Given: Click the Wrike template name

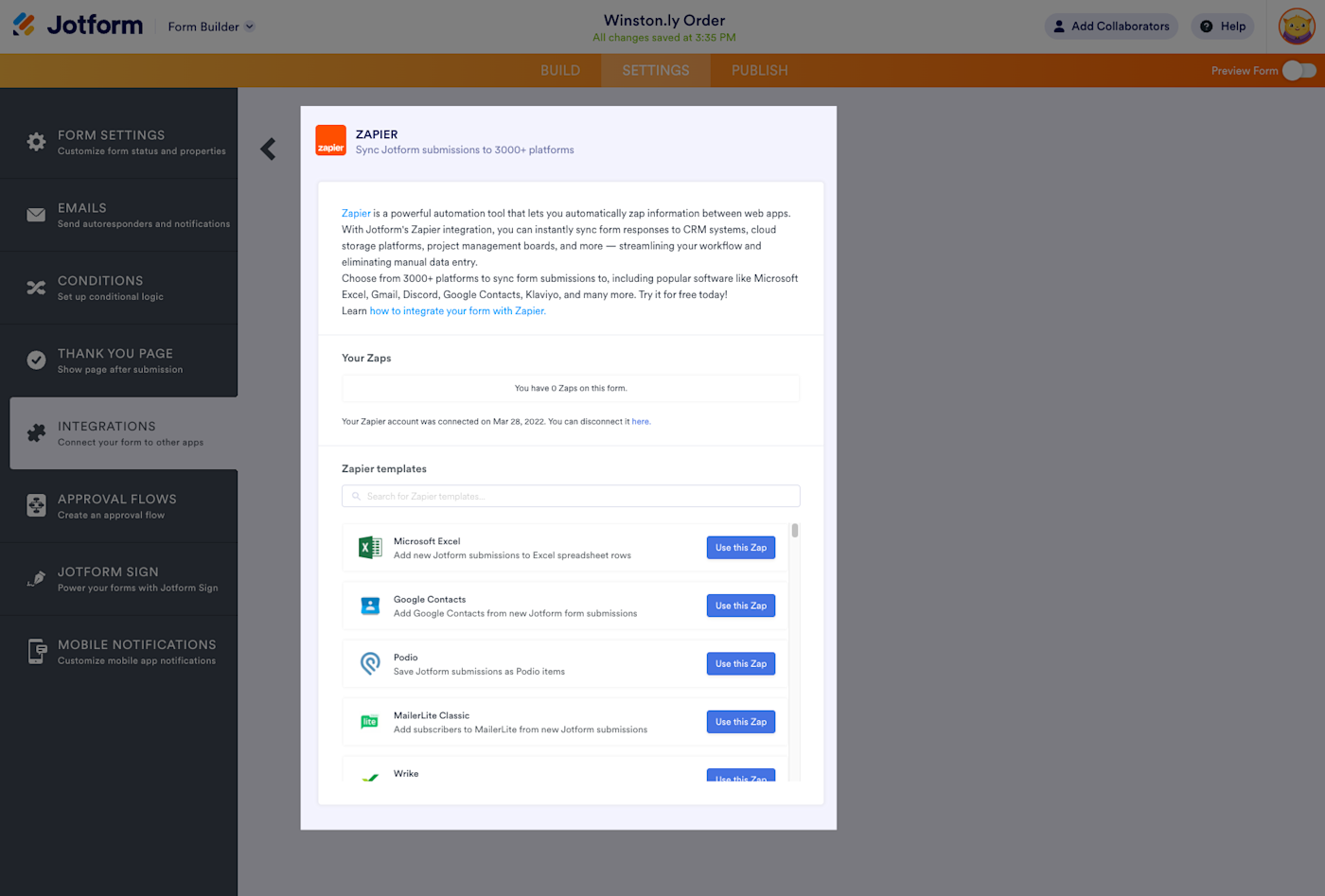Looking at the screenshot, I should point(406,773).
